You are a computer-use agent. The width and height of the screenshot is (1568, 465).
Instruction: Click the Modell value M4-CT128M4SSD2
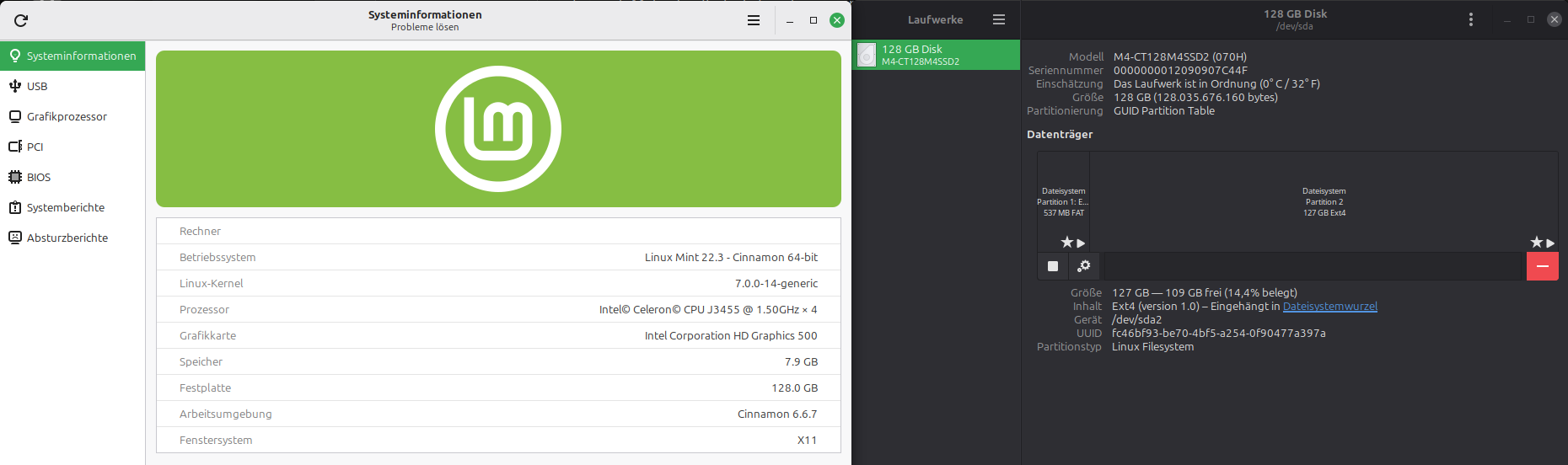coord(1179,56)
